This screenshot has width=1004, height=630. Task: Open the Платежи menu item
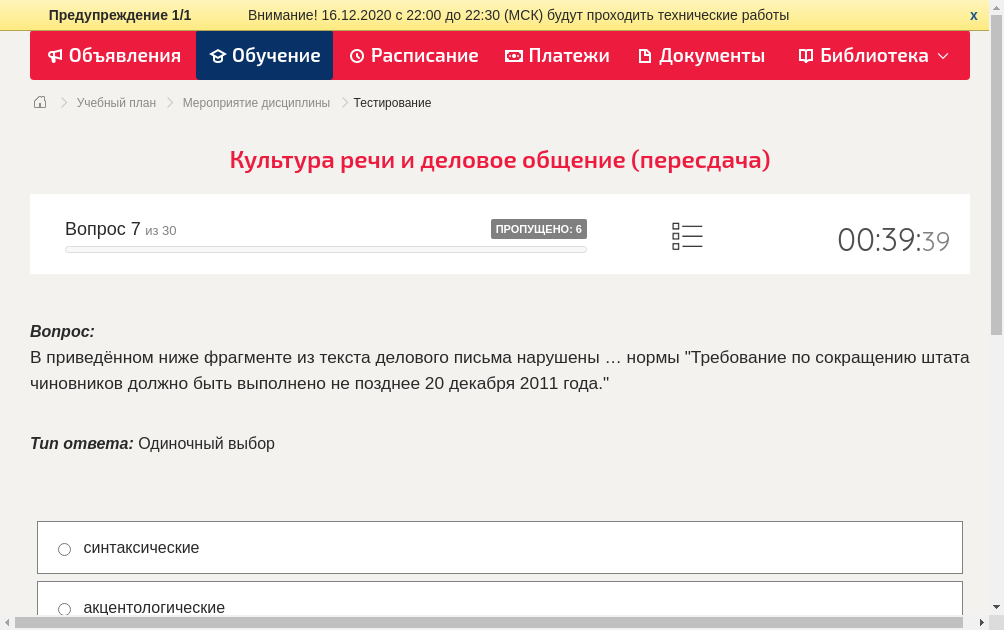(557, 56)
